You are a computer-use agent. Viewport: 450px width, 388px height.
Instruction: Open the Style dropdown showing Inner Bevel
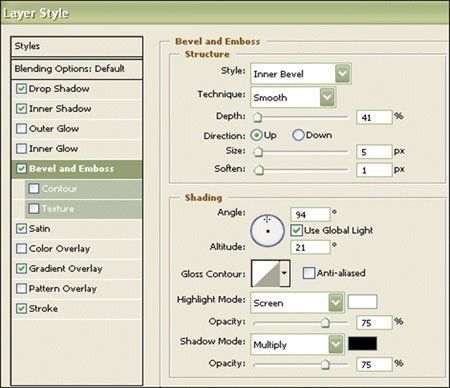tap(301, 74)
